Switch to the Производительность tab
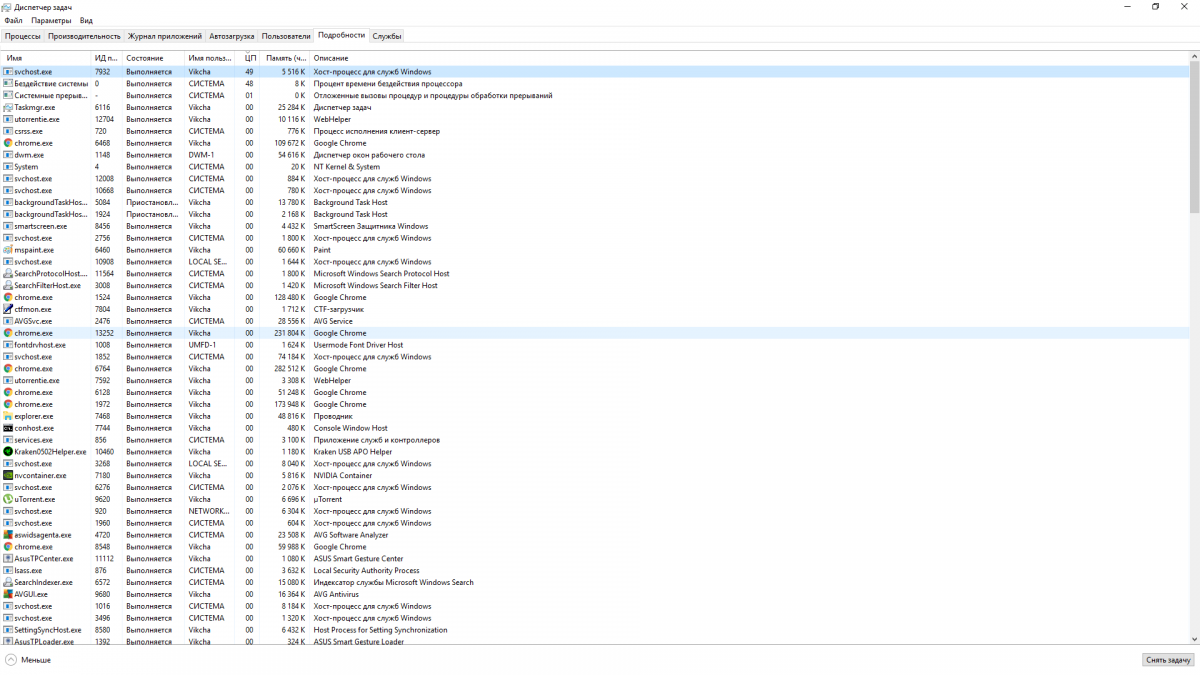The height and width of the screenshot is (675, 1200). coord(84,36)
